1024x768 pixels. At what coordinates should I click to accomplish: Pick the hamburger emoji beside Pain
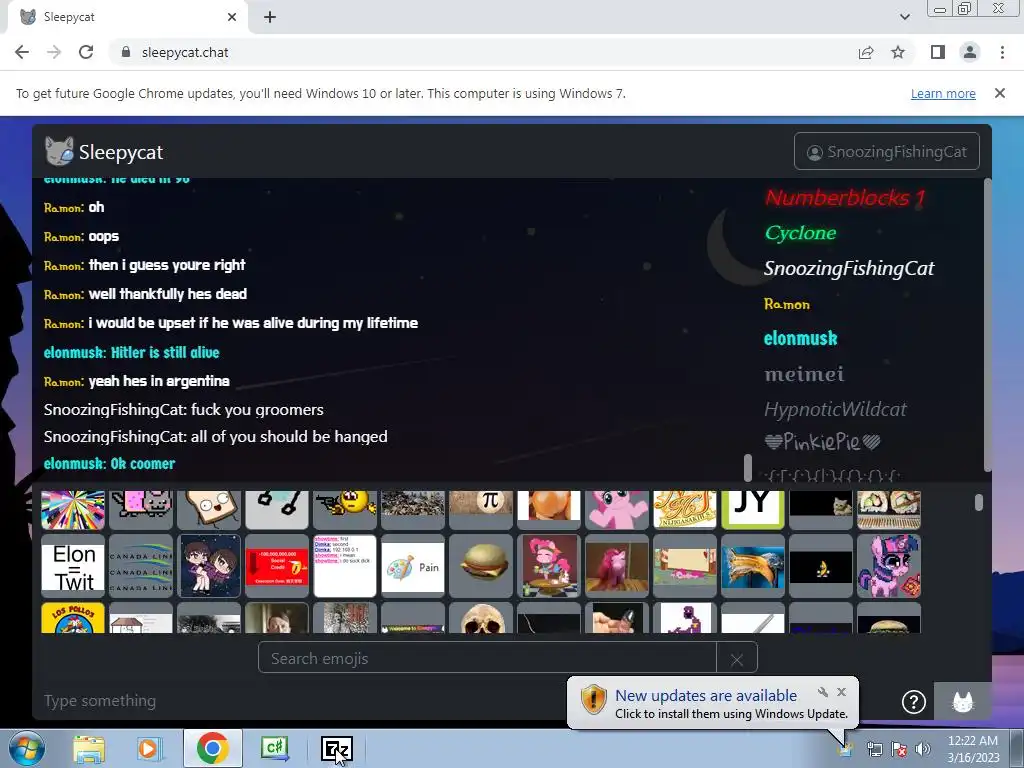click(481, 566)
